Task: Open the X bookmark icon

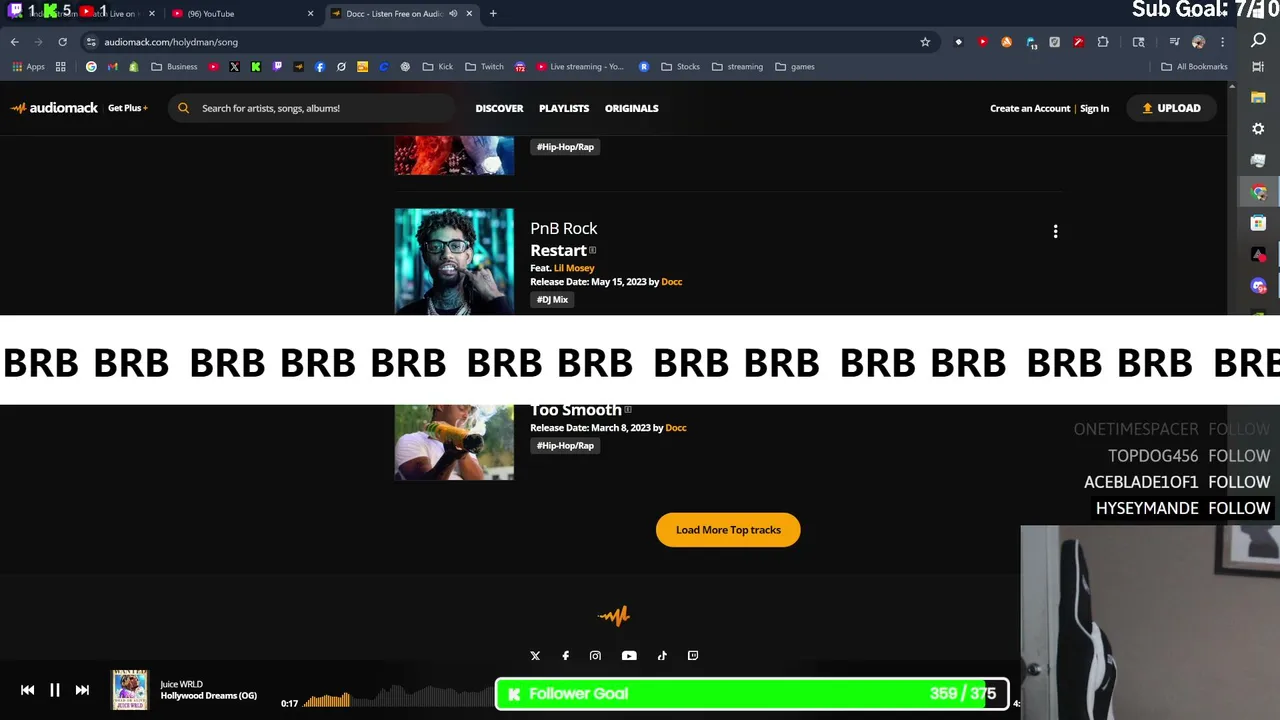Action: coord(234,67)
